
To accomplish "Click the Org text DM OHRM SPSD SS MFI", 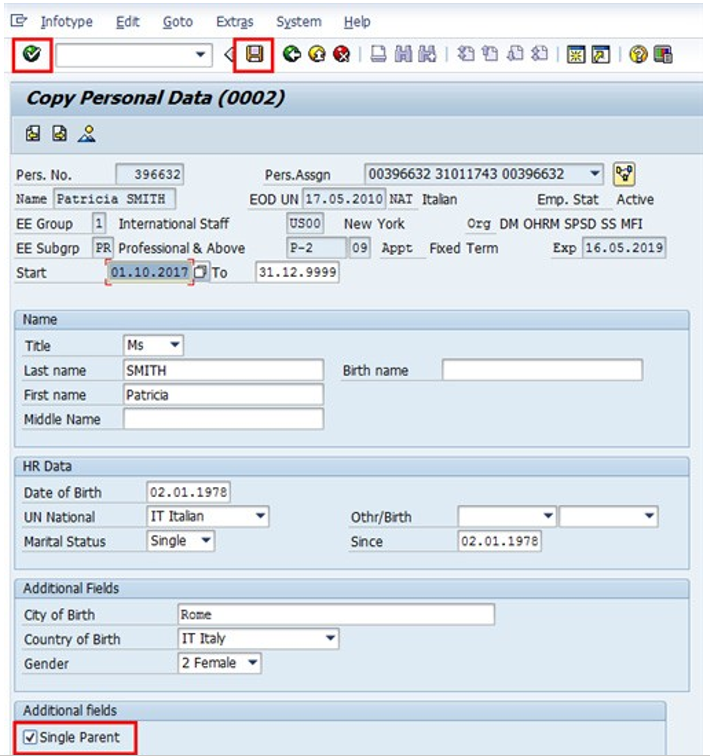I will (571, 224).
